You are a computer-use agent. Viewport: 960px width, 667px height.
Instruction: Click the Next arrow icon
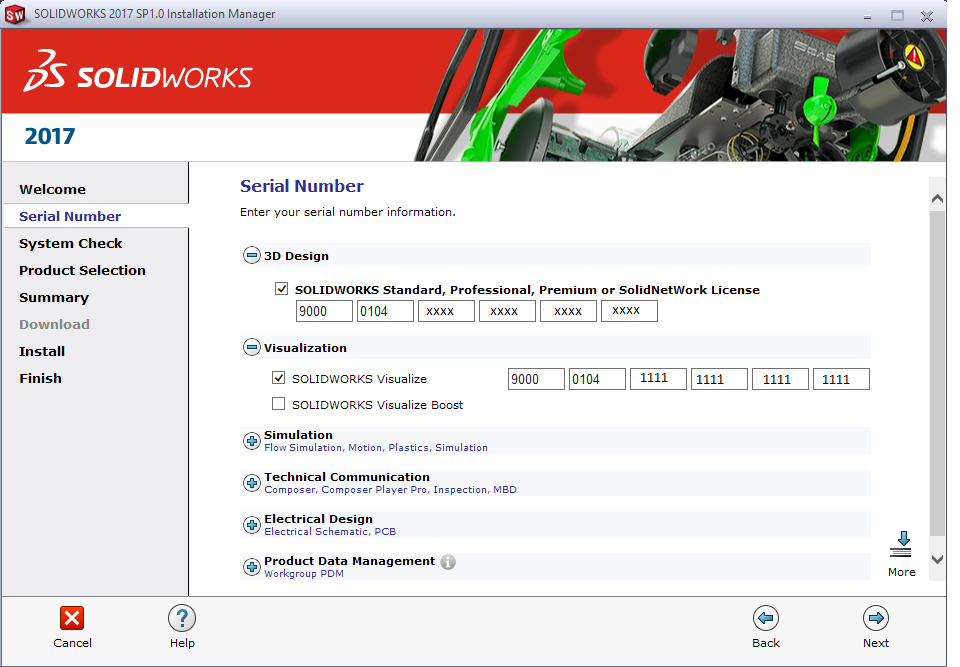876,618
